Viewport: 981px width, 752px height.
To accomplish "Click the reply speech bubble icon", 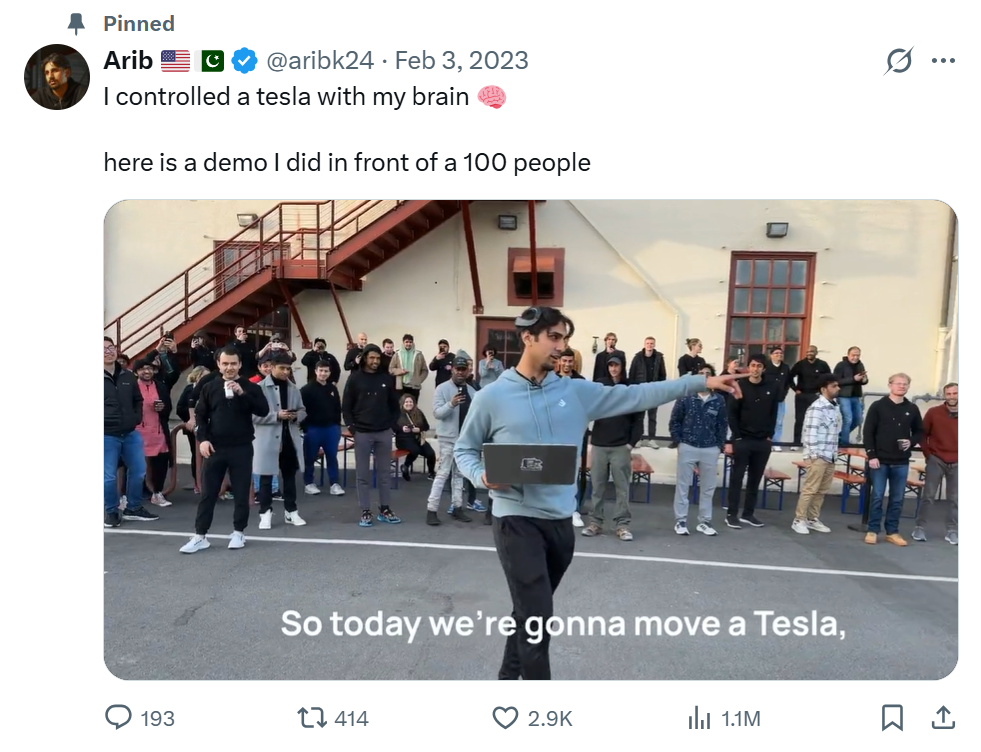I will point(119,717).
